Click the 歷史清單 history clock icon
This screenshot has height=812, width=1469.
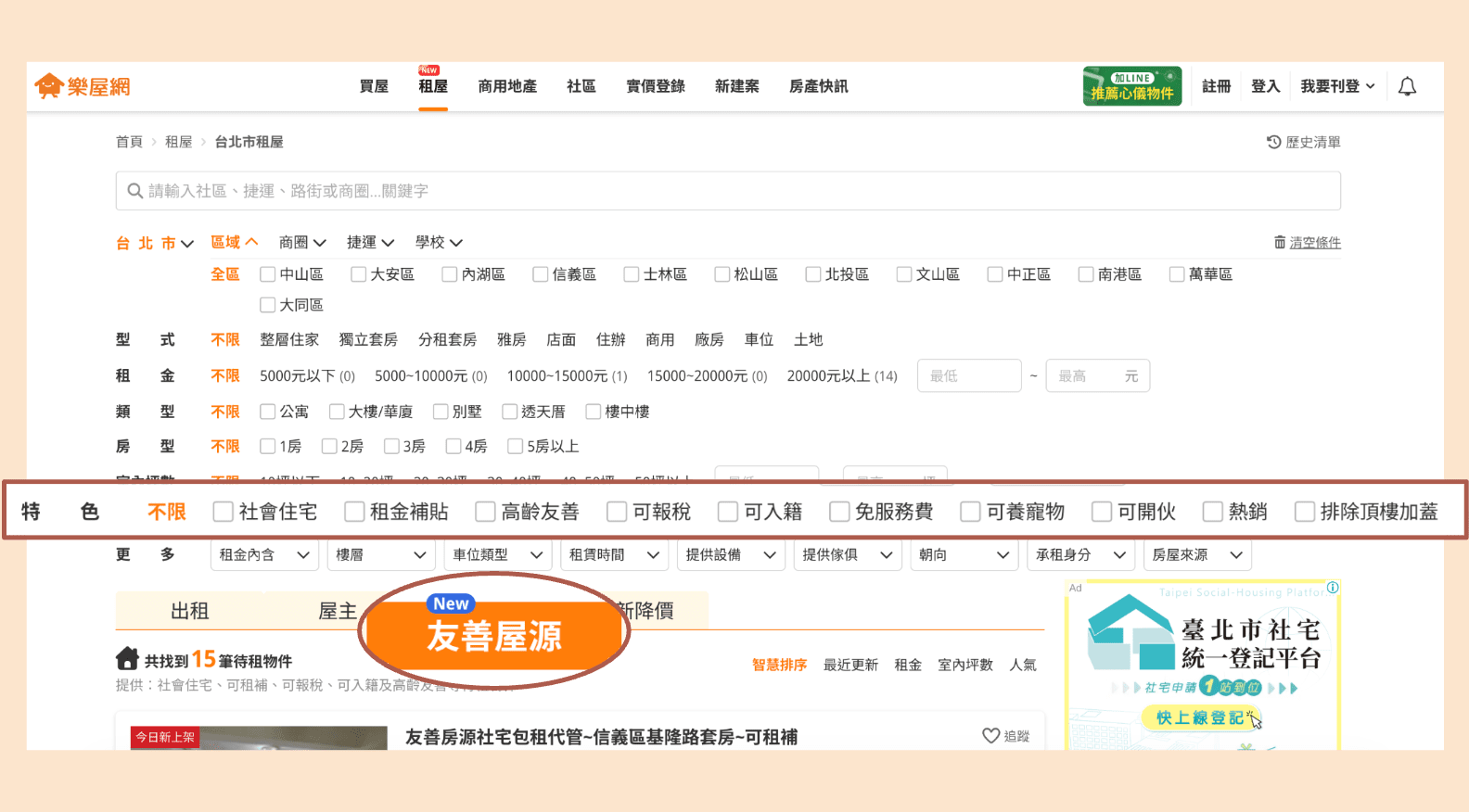[1274, 142]
